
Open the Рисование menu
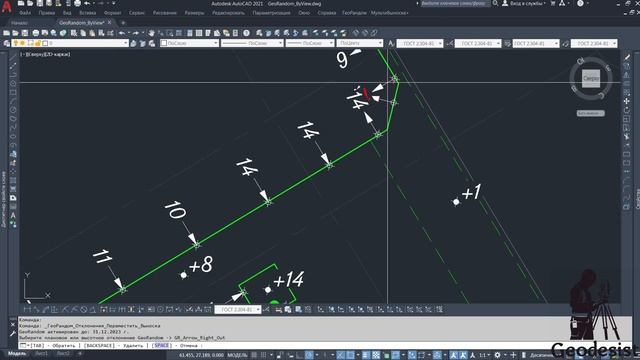165,13
